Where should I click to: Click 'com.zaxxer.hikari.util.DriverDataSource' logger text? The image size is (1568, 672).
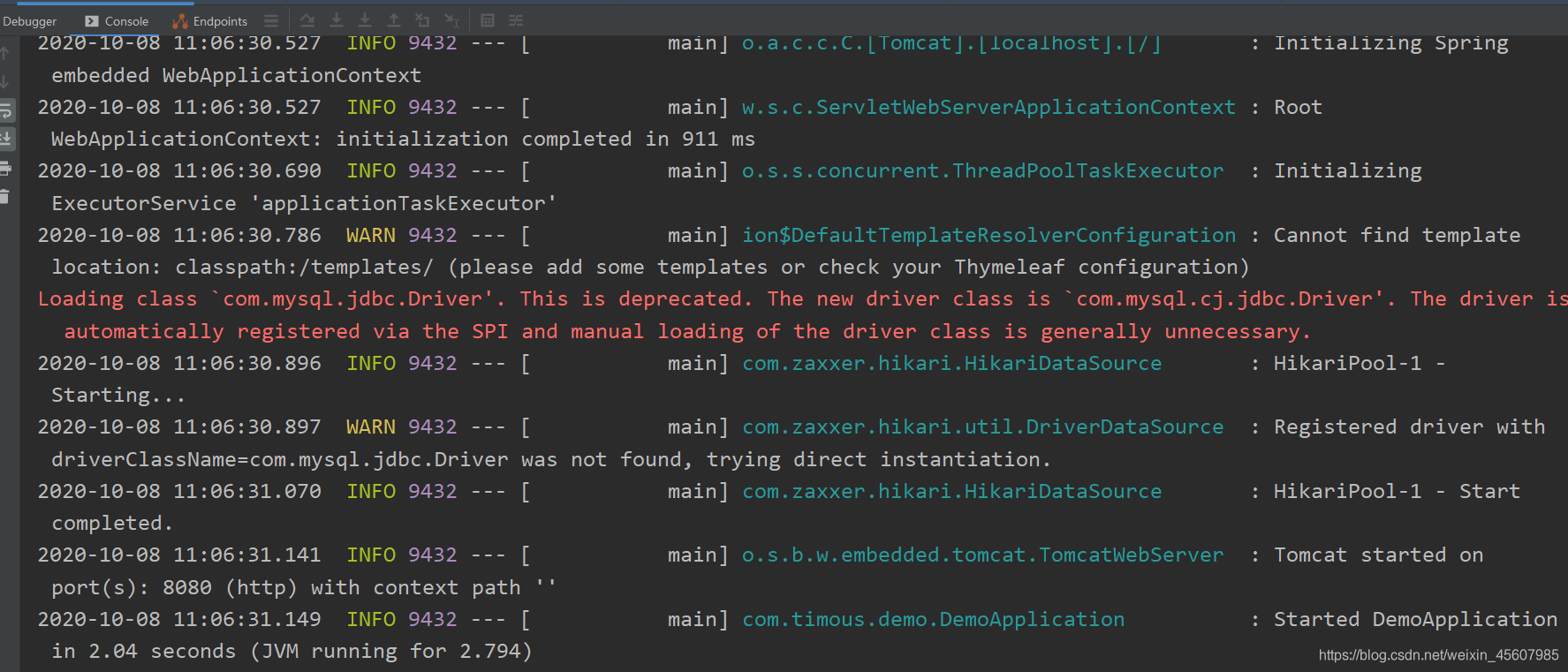pyautogui.click(x=982, y=427)
